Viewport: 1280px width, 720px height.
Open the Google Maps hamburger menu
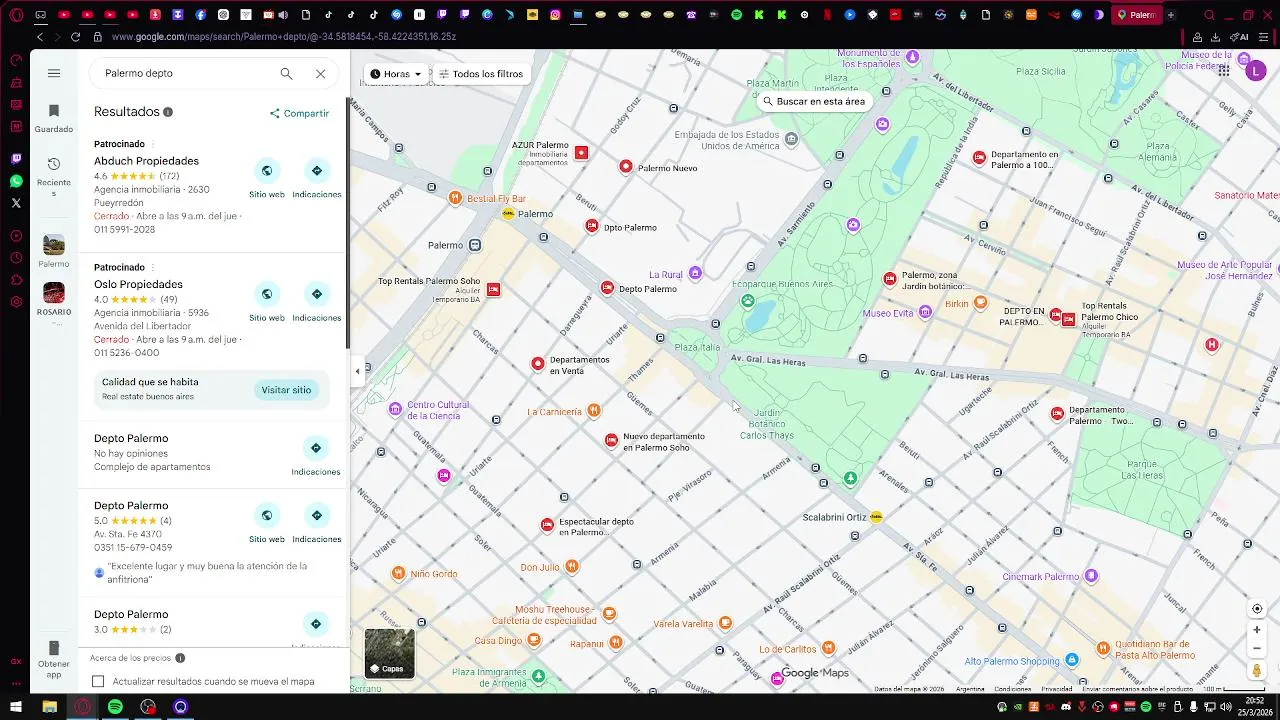click(x=54, y=73)
